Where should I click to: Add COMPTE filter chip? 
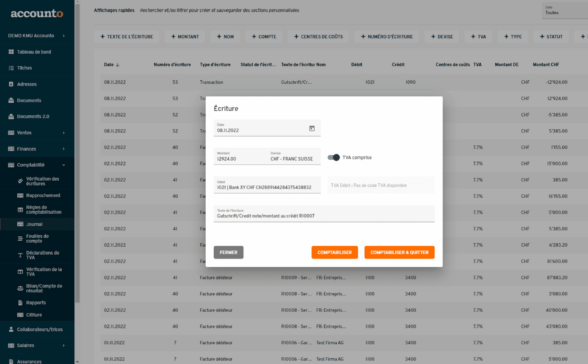coord(264,37)
